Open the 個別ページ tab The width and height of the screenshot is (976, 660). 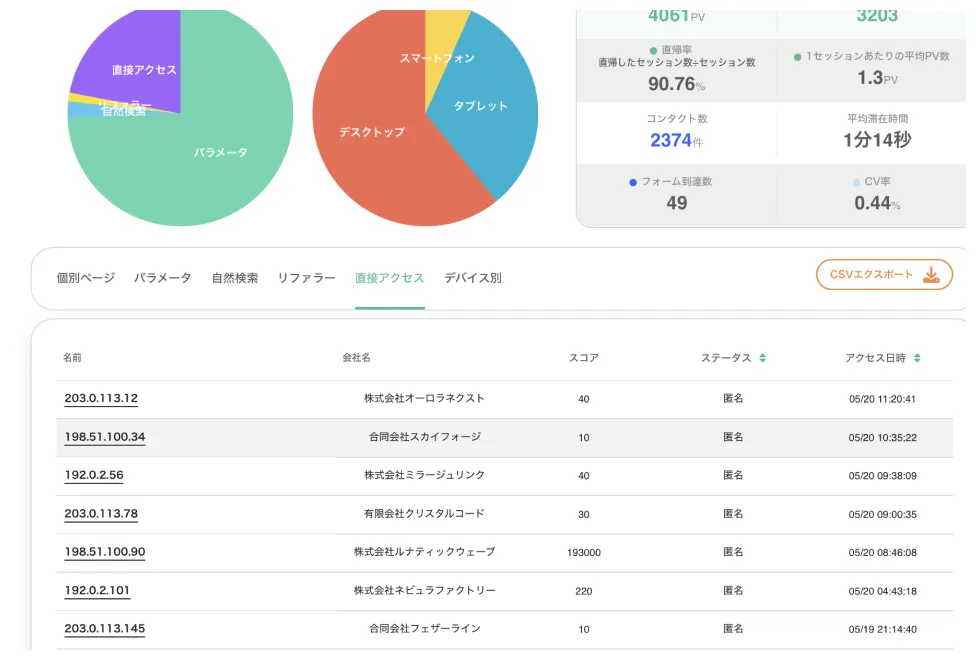coord(86,278)
